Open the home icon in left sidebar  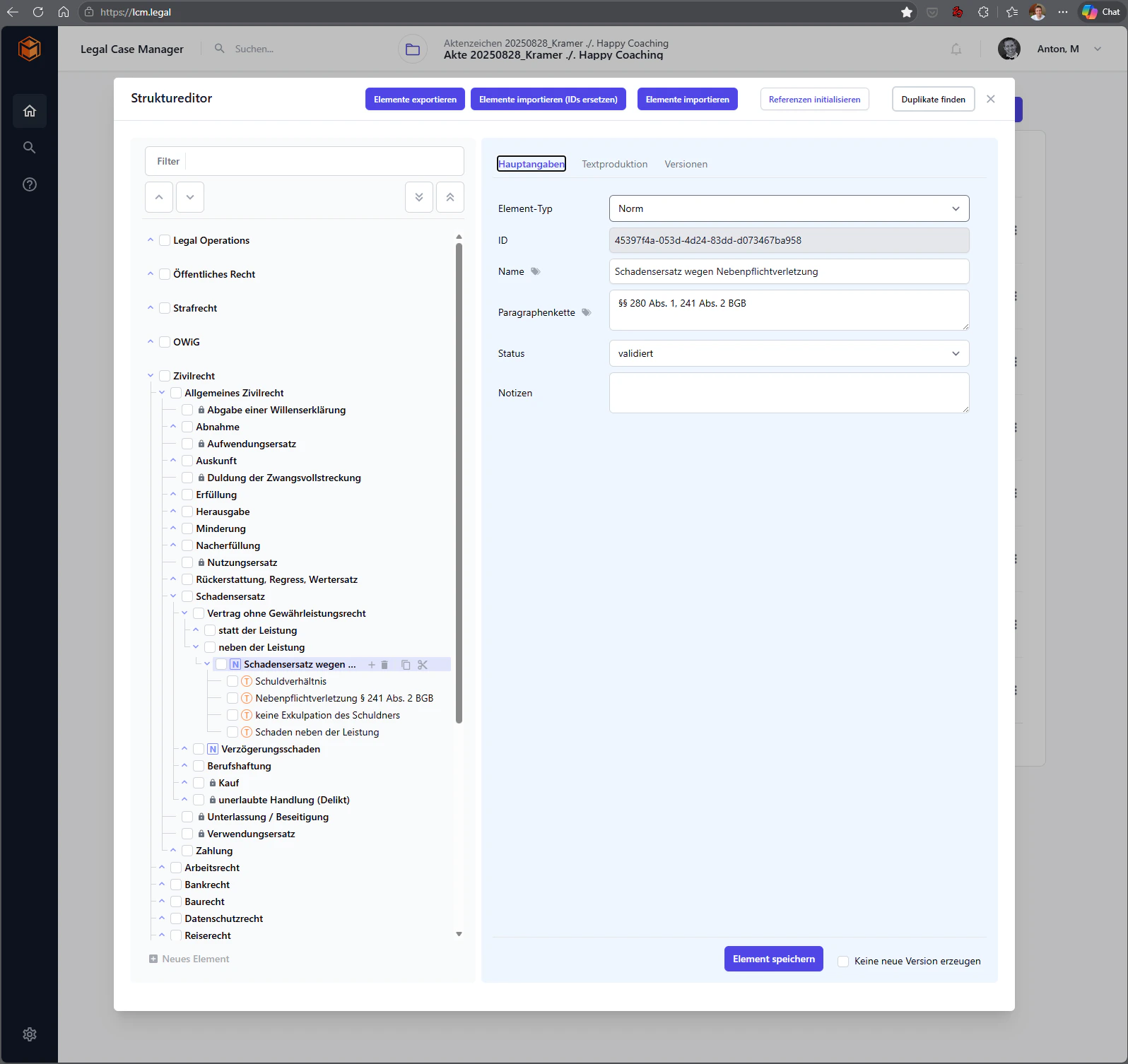click(30, 111)
